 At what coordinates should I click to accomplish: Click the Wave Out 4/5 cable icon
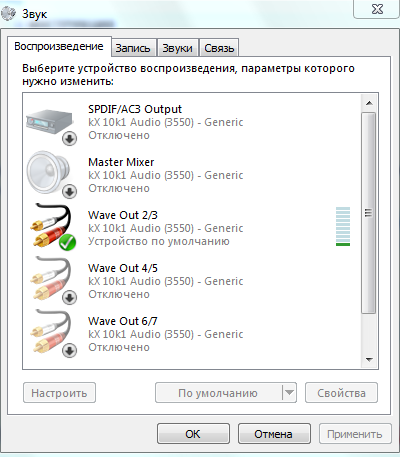[51, 278]
